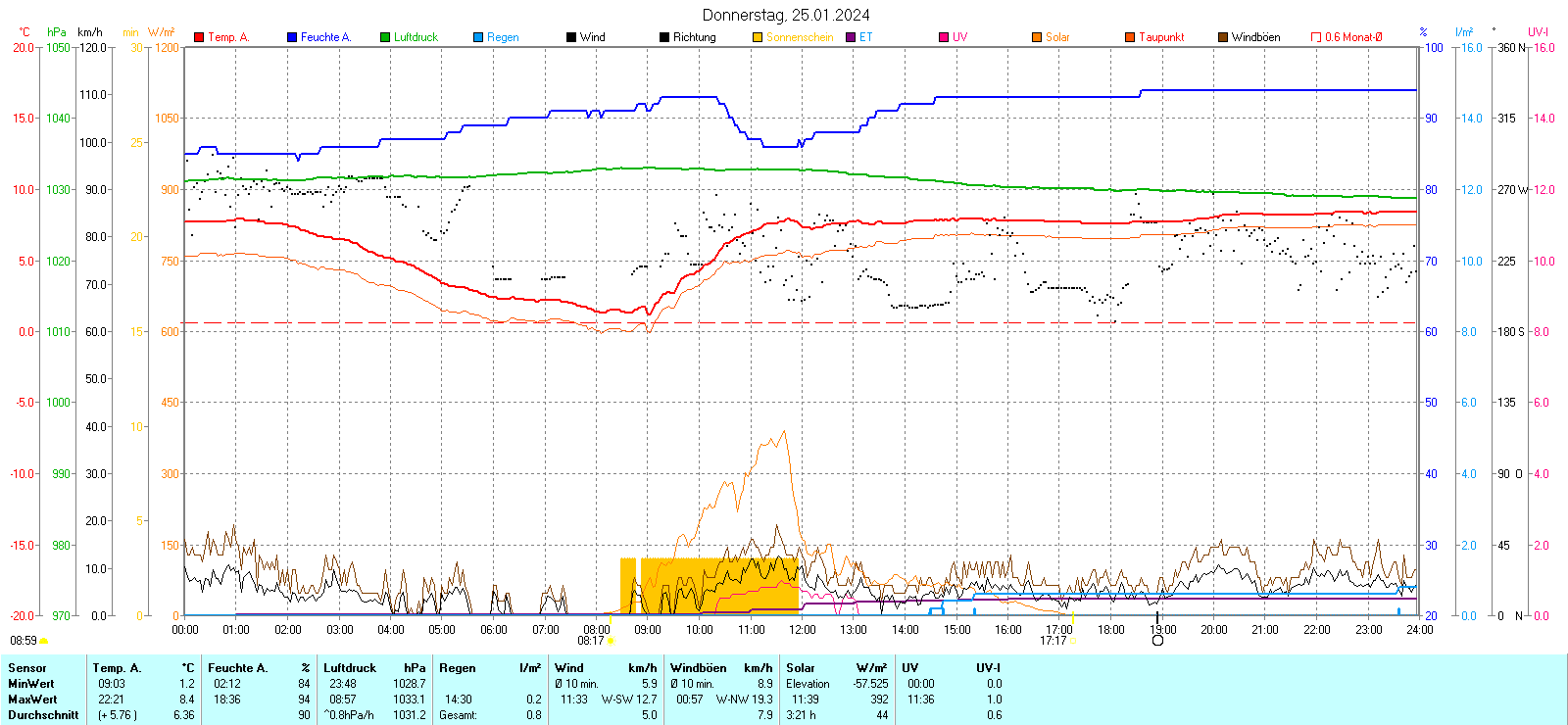Click the orange Solar legend square
Viewport: 1568px width, 725px height.
1037,37
